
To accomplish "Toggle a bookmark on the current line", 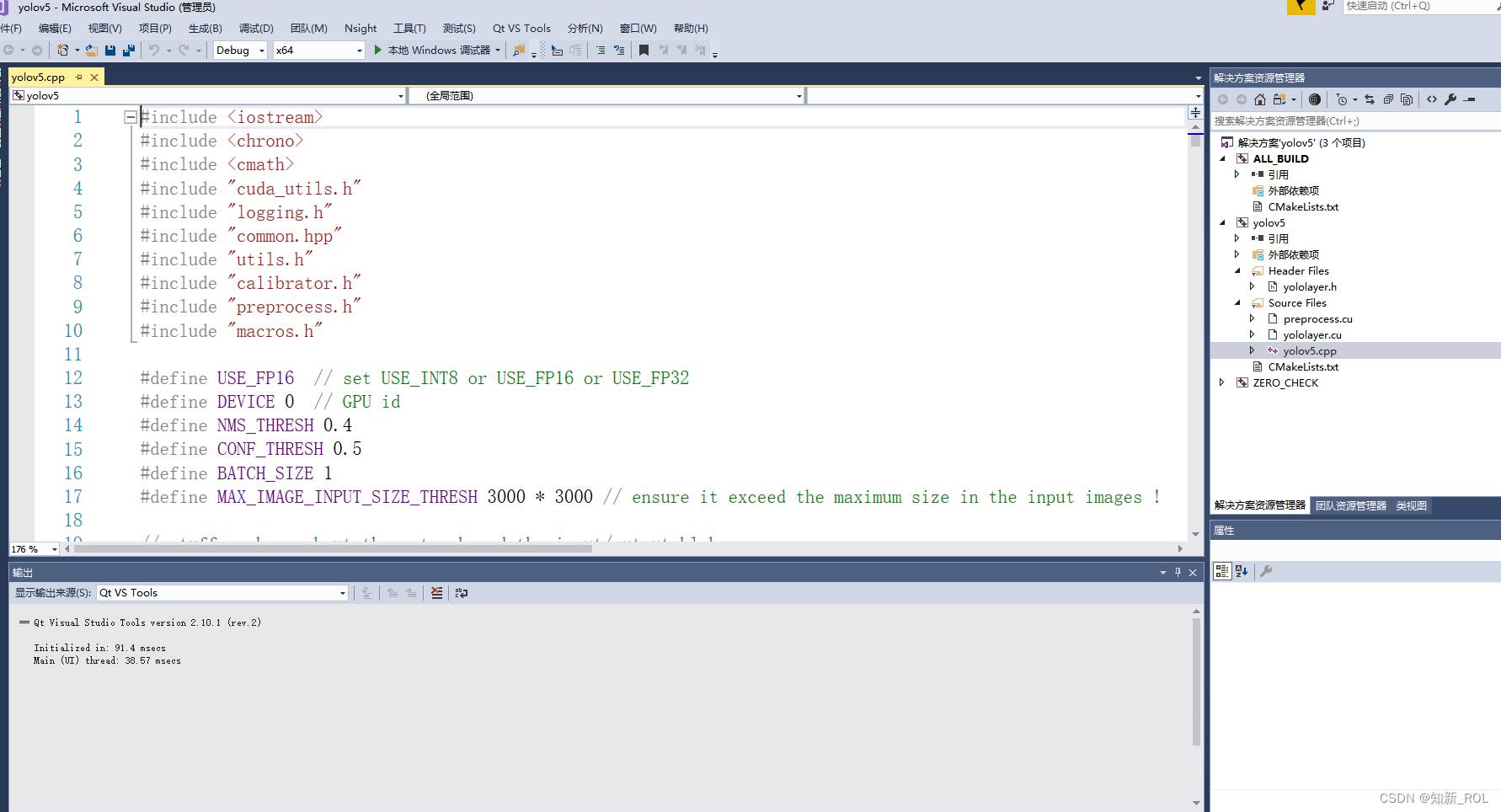I will pyautogui.click(x=644, y=50).
